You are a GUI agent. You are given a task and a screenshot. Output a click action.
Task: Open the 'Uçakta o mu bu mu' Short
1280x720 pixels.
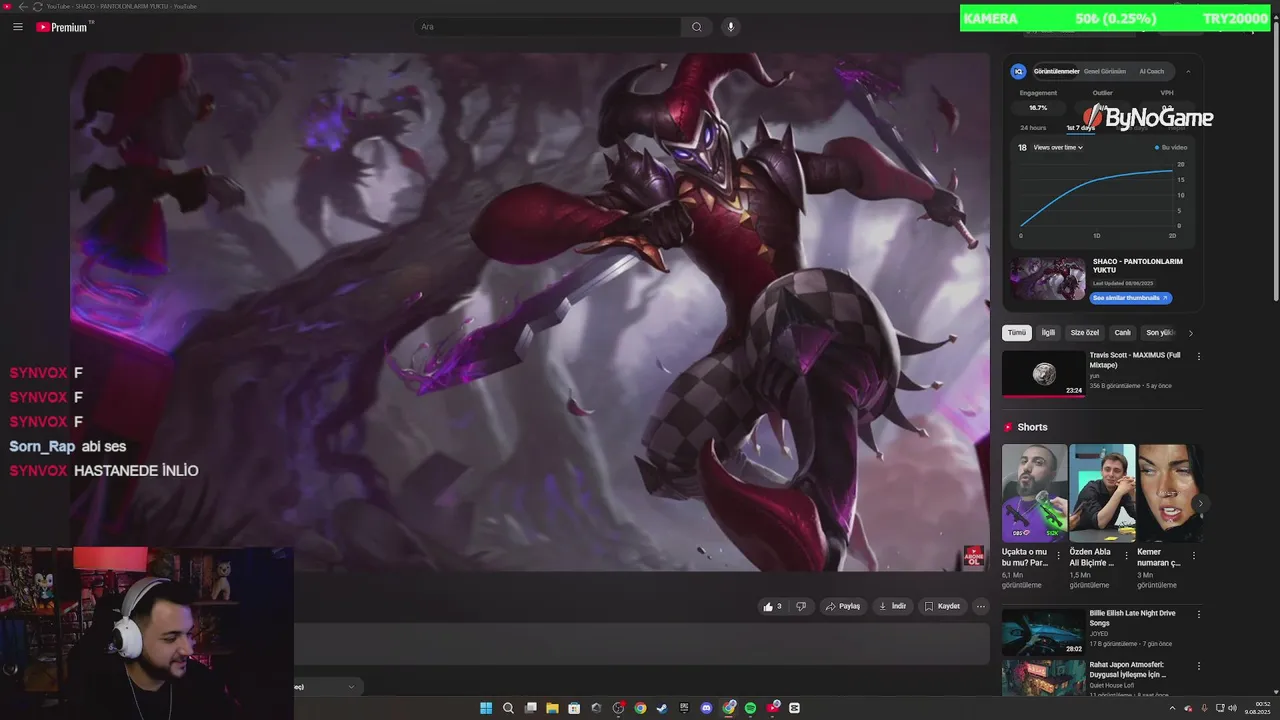(1034, 493)
